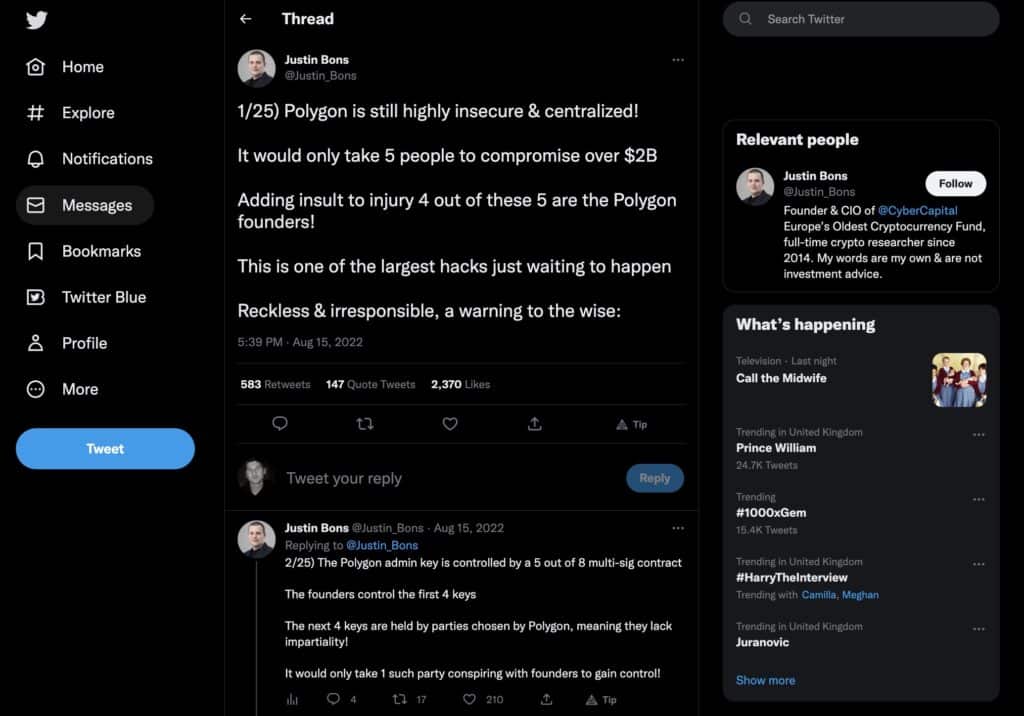Like the main tweet with heart icon
This screenshot has width=1024, height=716.
pyautogui.click(x=450, y=424)
